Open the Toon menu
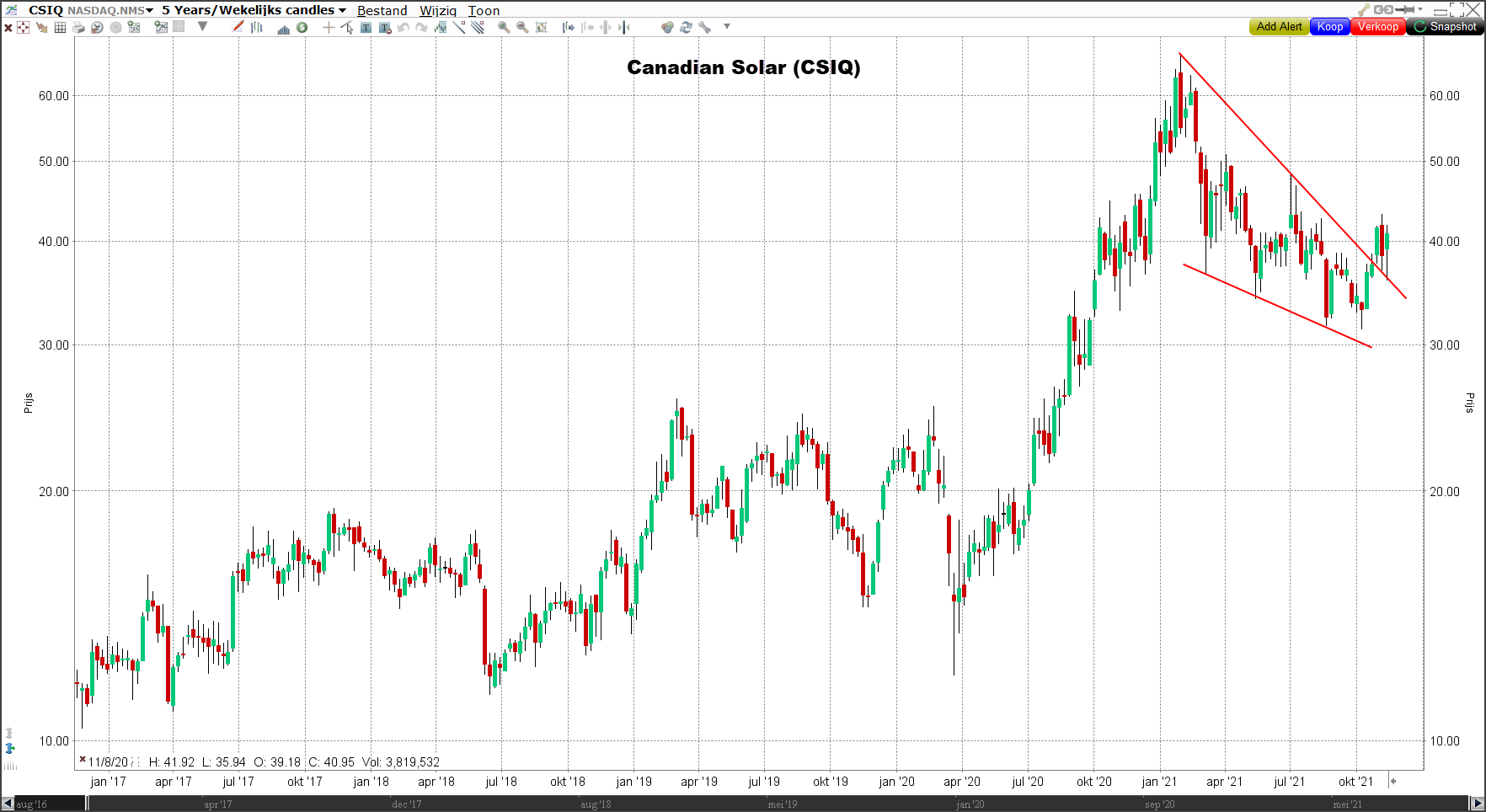The image size is (1486, 812). [484, 11]
